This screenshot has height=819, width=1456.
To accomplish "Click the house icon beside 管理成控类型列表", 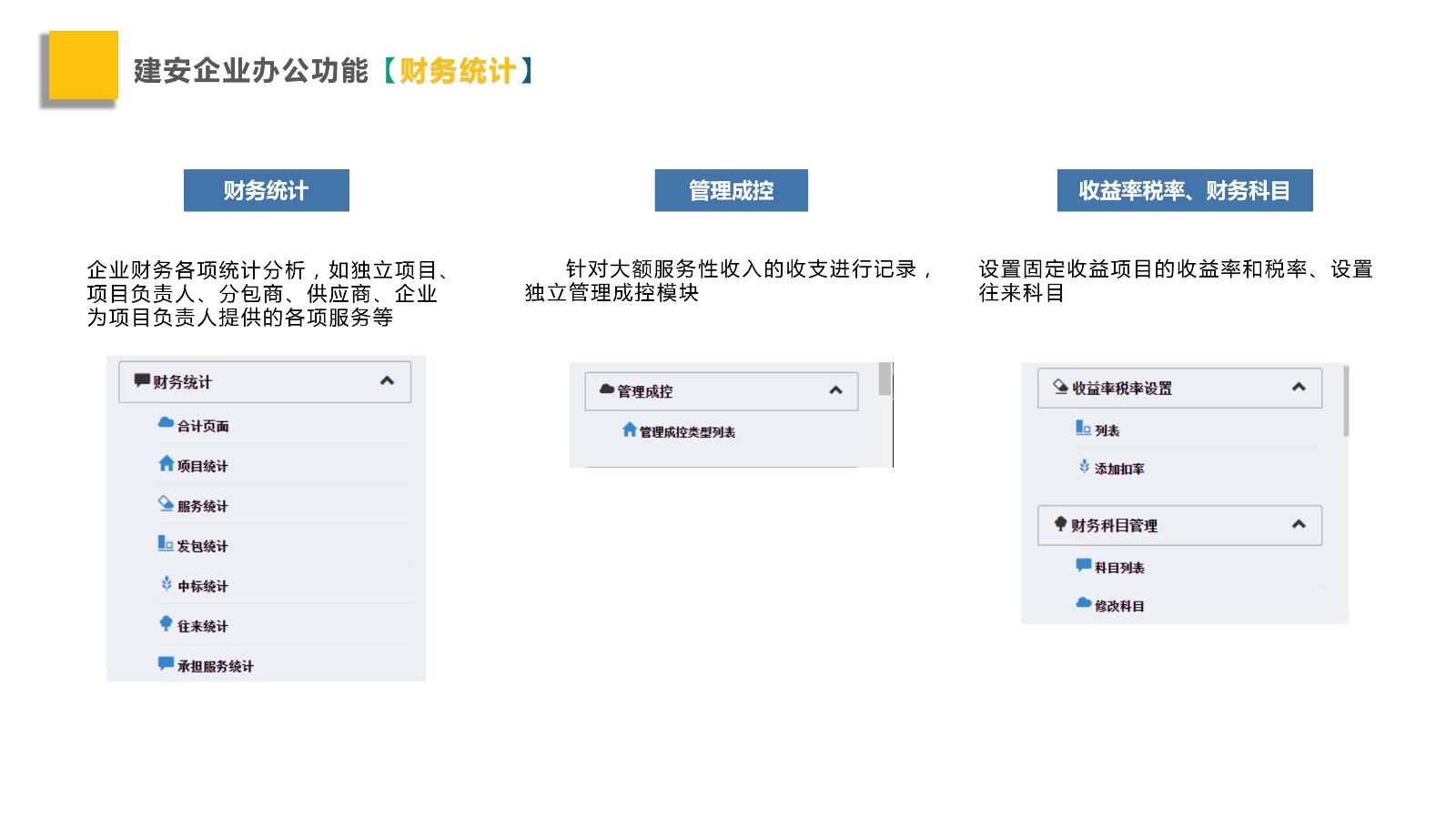I will pyautogui.click(x=629, y=430).
